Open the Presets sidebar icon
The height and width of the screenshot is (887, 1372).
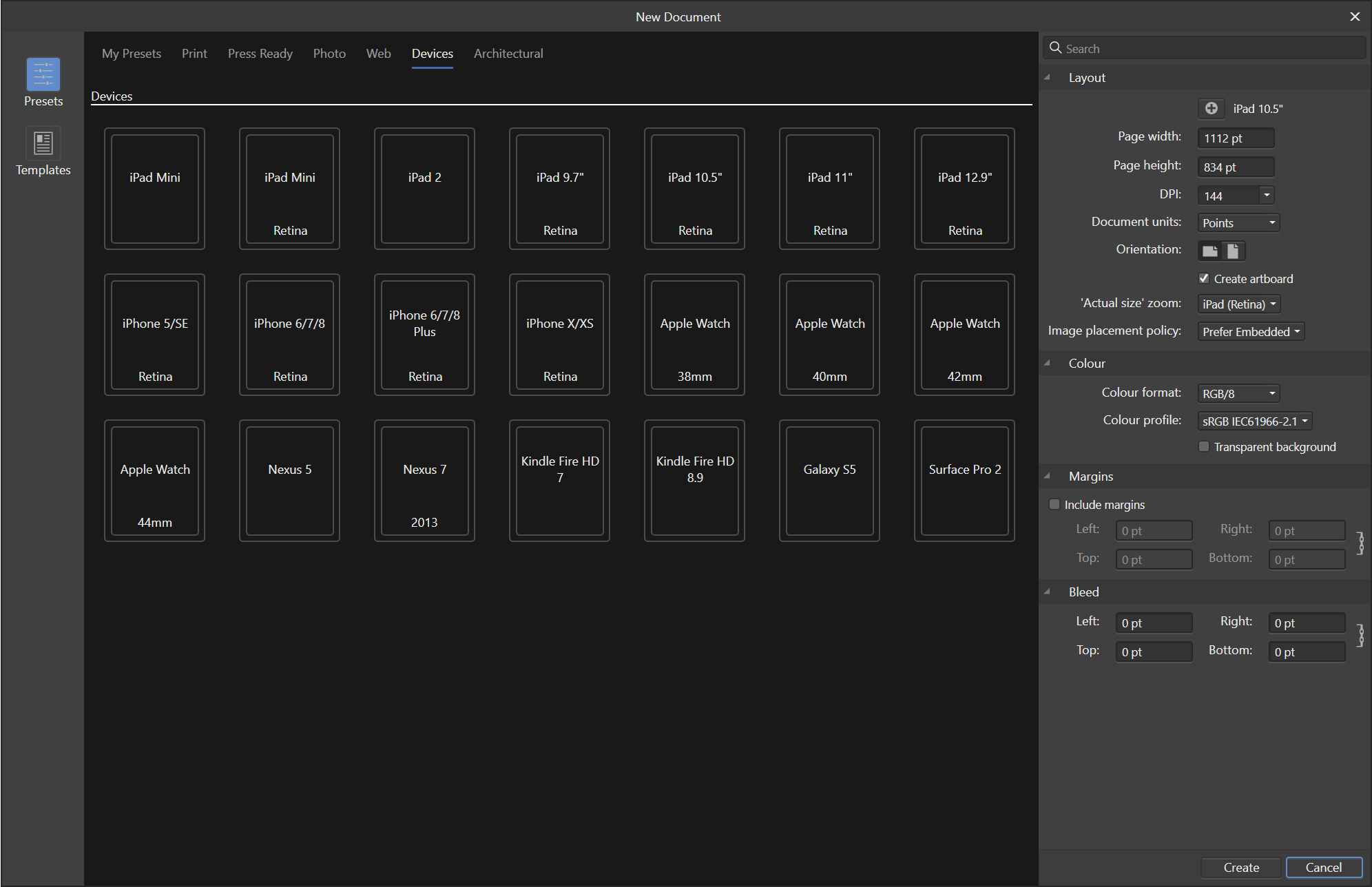tap(43, 74)
